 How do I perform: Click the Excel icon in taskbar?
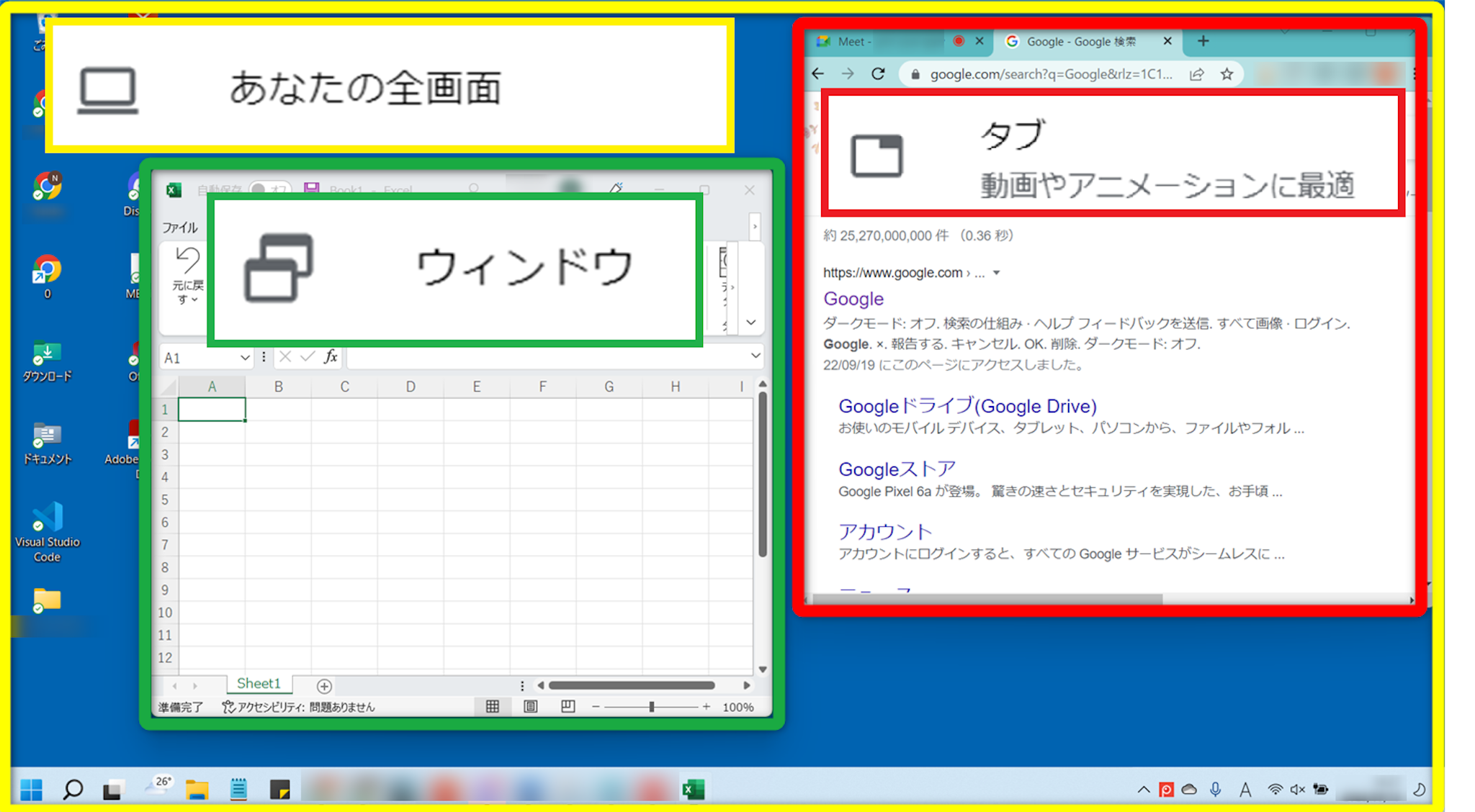point(693,790)
